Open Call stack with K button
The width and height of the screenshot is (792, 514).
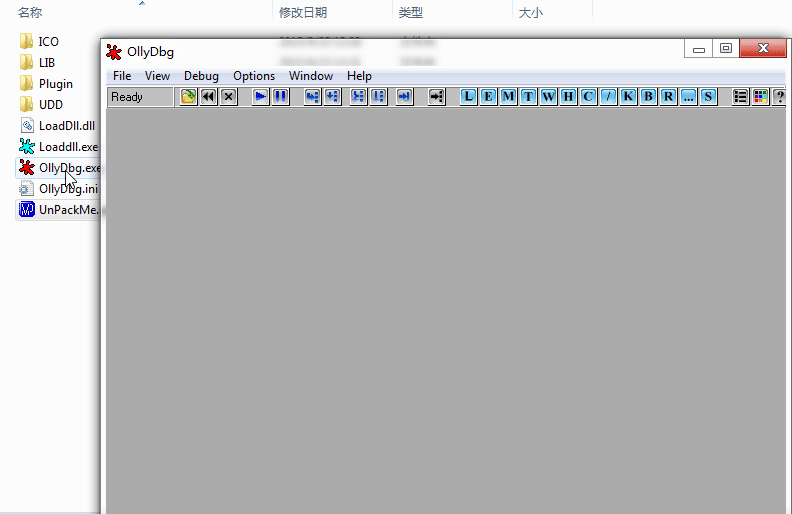(x=628, y=96)
